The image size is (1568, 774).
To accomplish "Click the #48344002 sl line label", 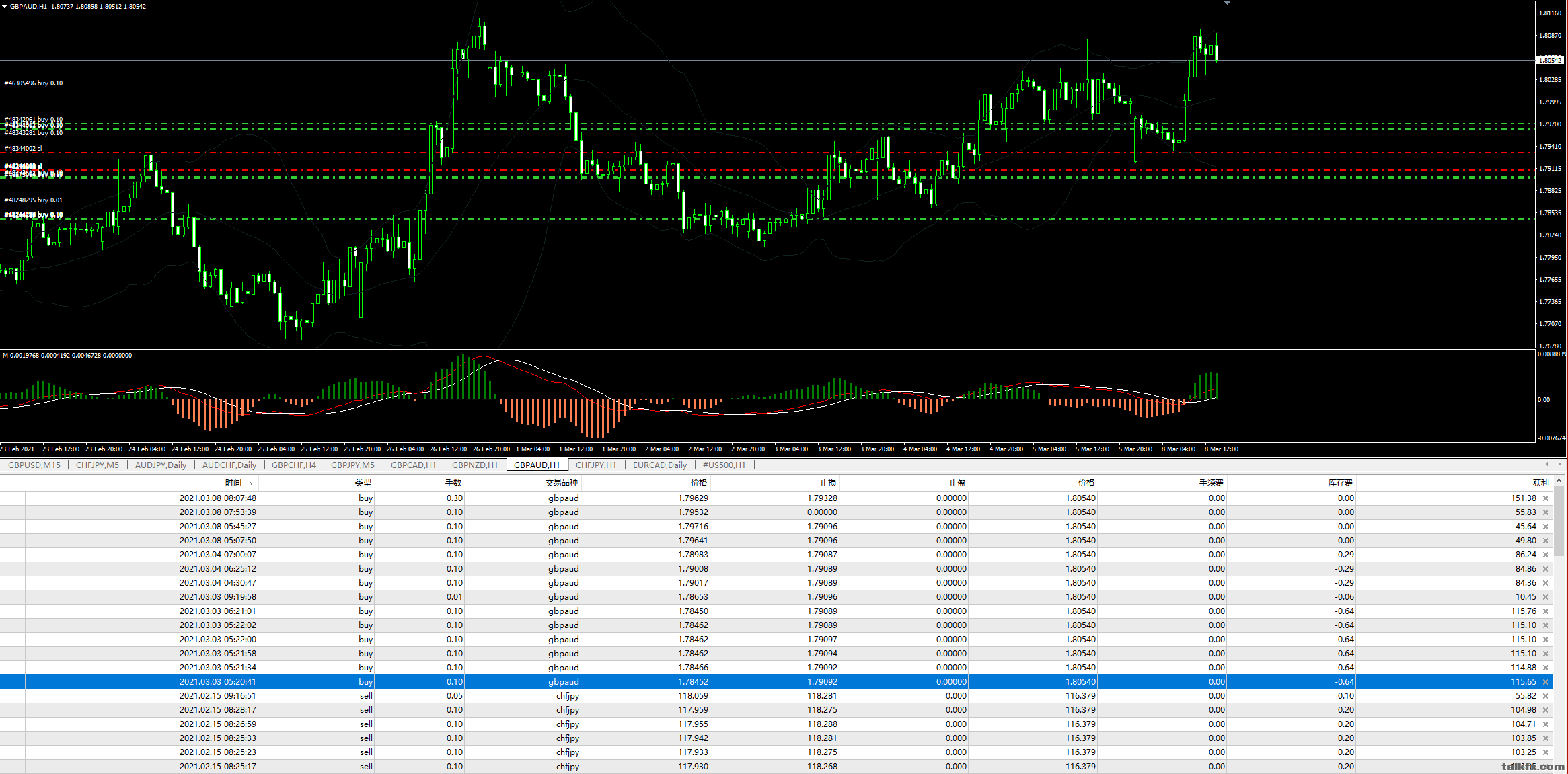I will coord(23,149).
